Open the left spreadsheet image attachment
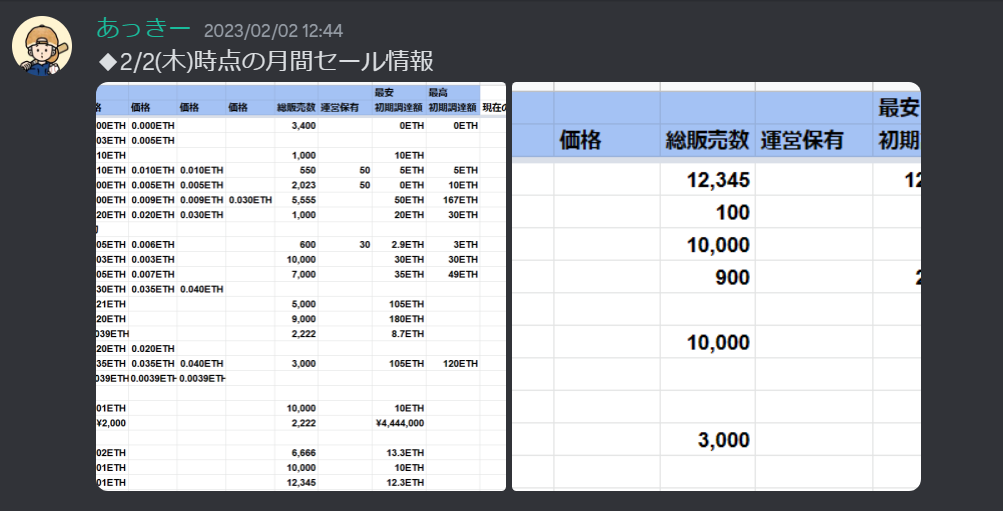 [301, 287]
